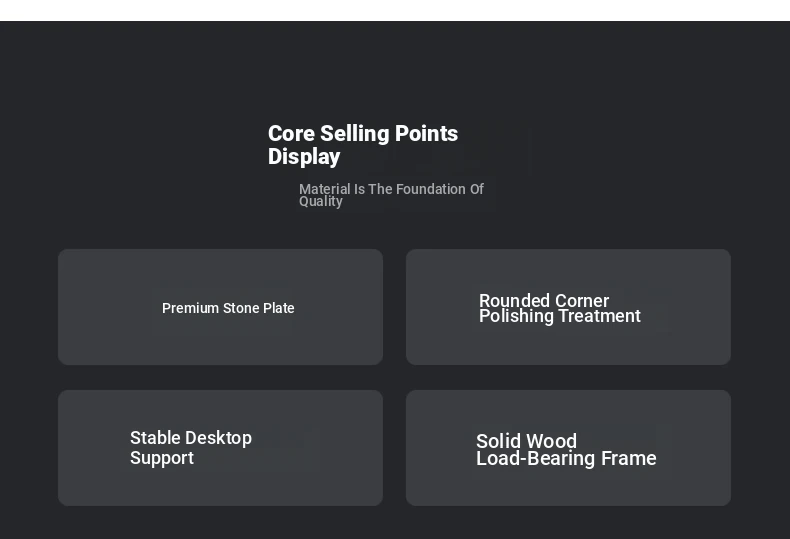790x539 pixels.
Task: Select the Rounded Corner Polishing Treatment card
Action: tap(568, 307)
